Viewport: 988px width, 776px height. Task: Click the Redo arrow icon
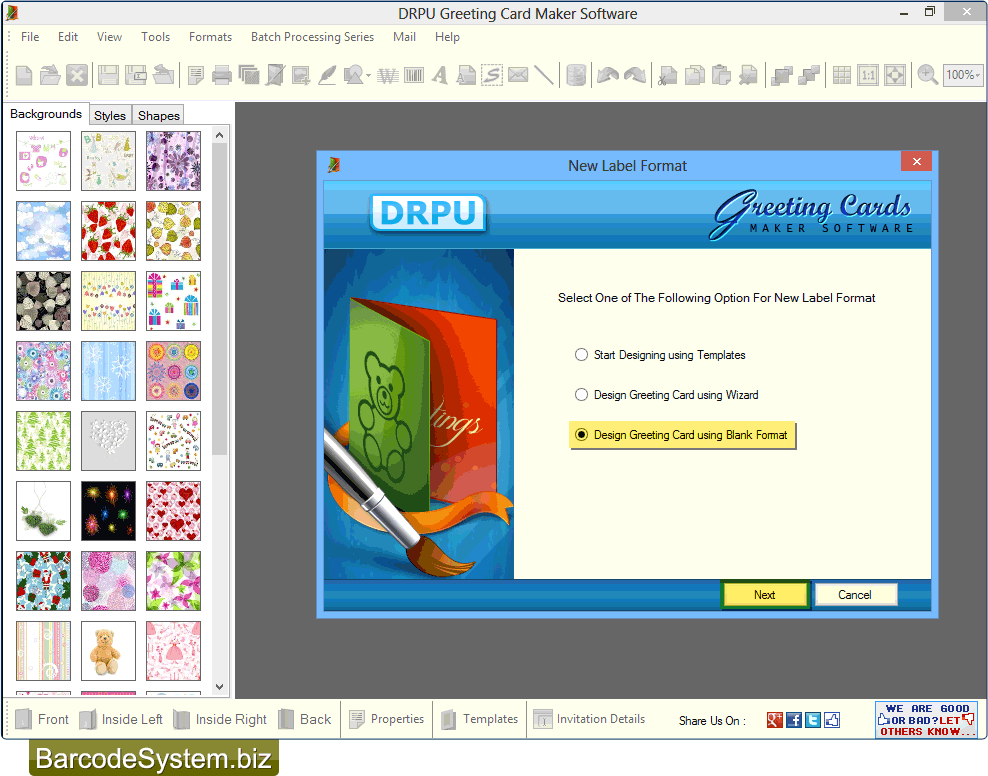(635, 76)
